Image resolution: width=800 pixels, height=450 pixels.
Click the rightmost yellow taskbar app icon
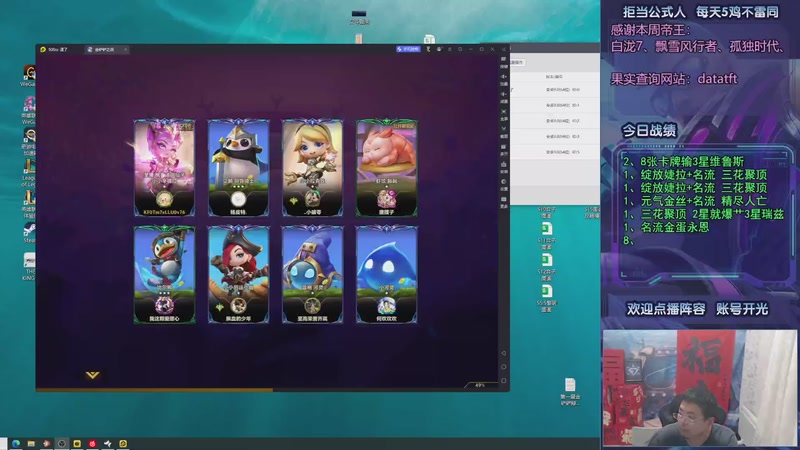click(123, 443)
